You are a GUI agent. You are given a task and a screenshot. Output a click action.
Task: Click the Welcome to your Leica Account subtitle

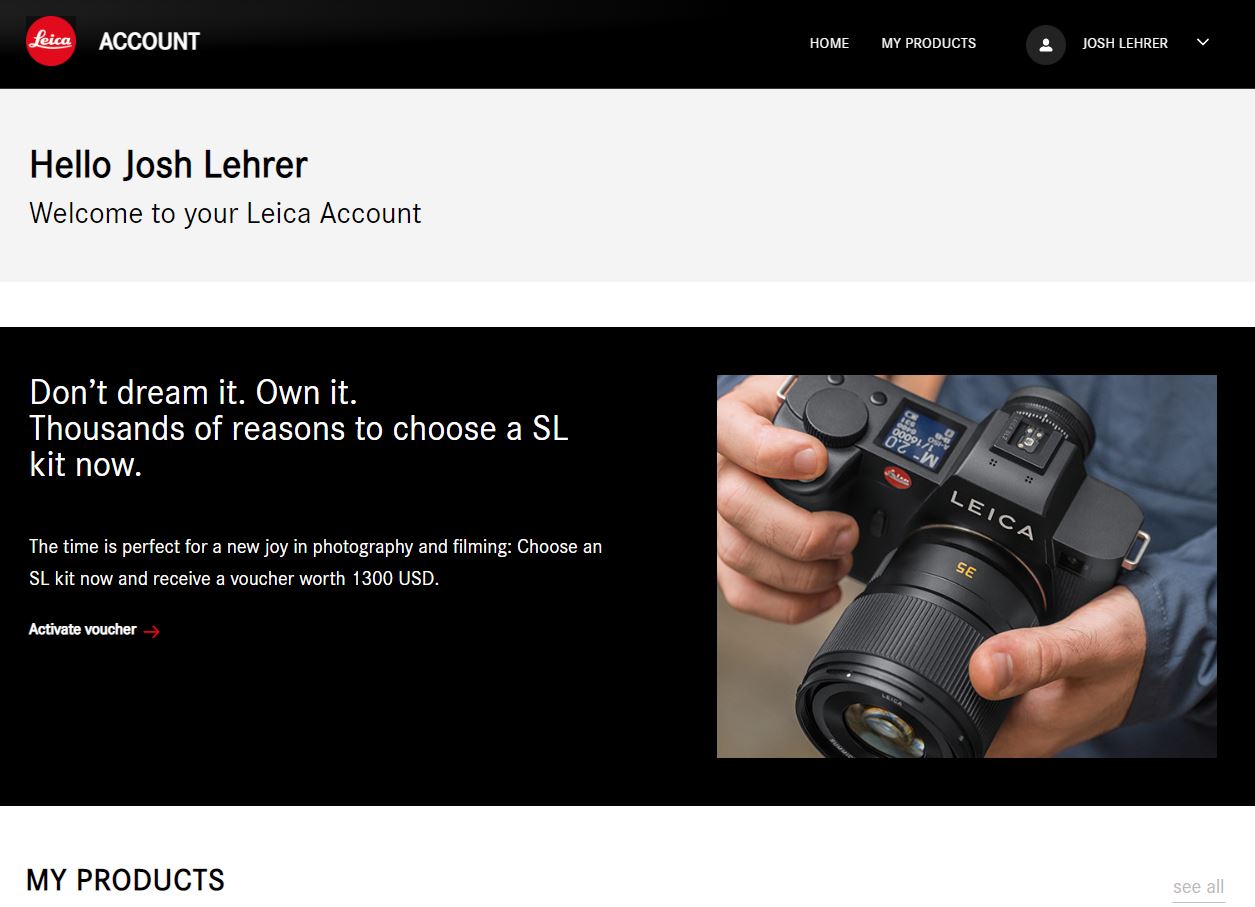[x=225, y=213]
